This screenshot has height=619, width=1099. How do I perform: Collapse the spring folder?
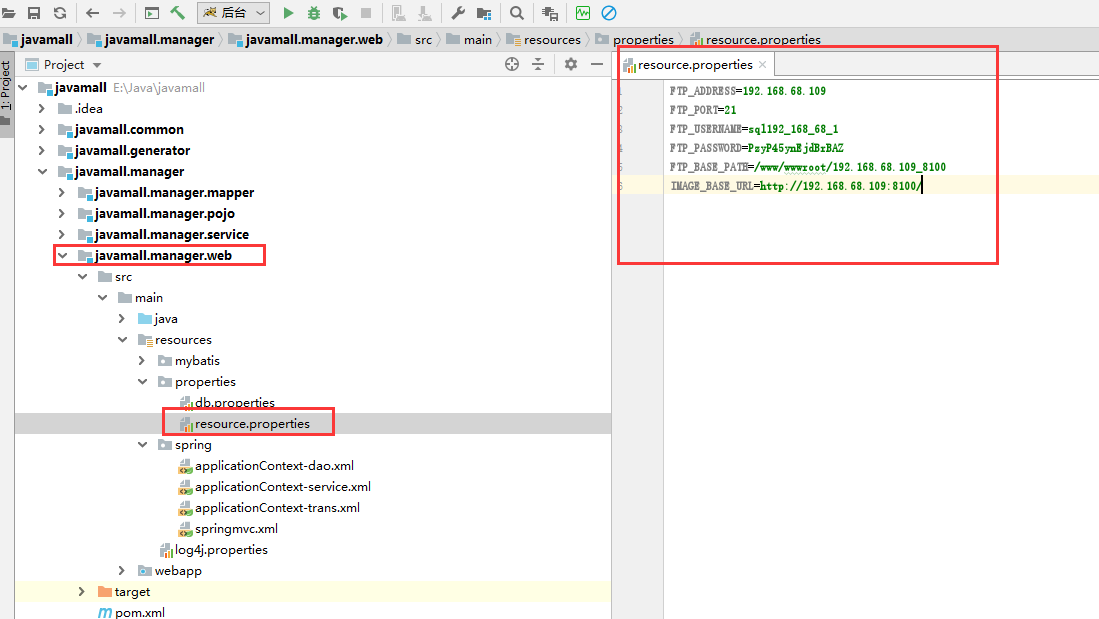pos(143,445)
